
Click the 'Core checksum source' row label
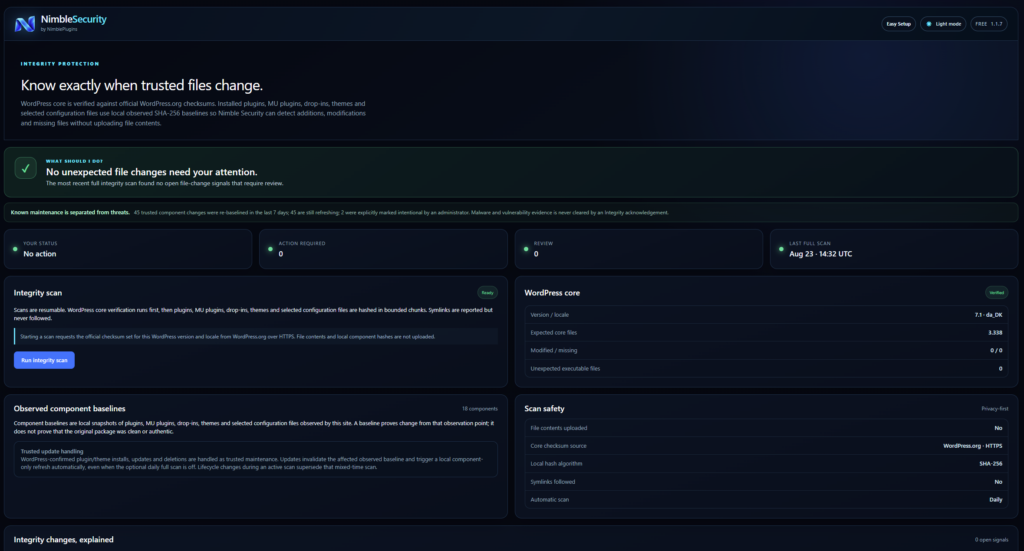[x=558, y=446]
